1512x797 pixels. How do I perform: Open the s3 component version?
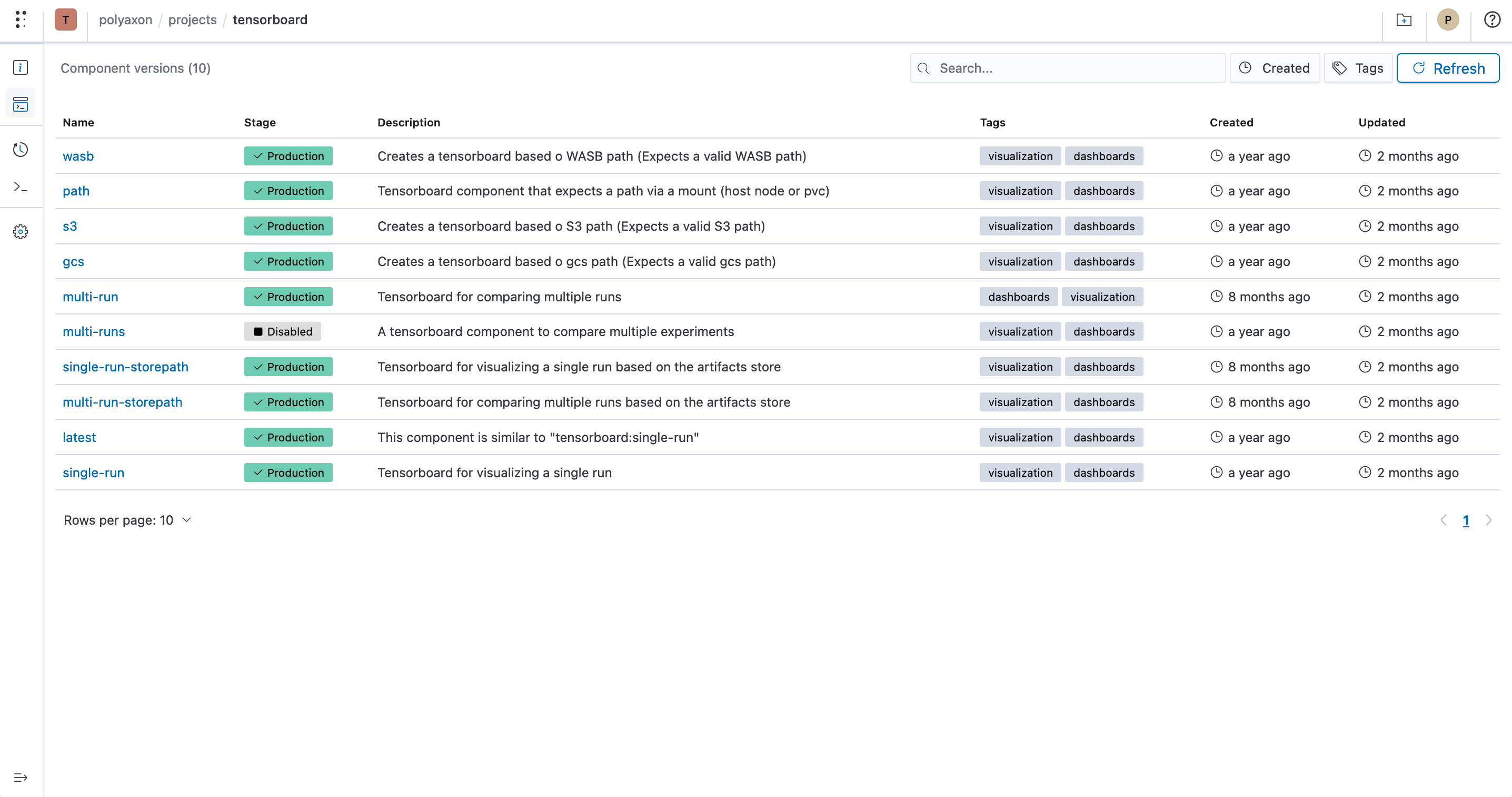[70, 226]
